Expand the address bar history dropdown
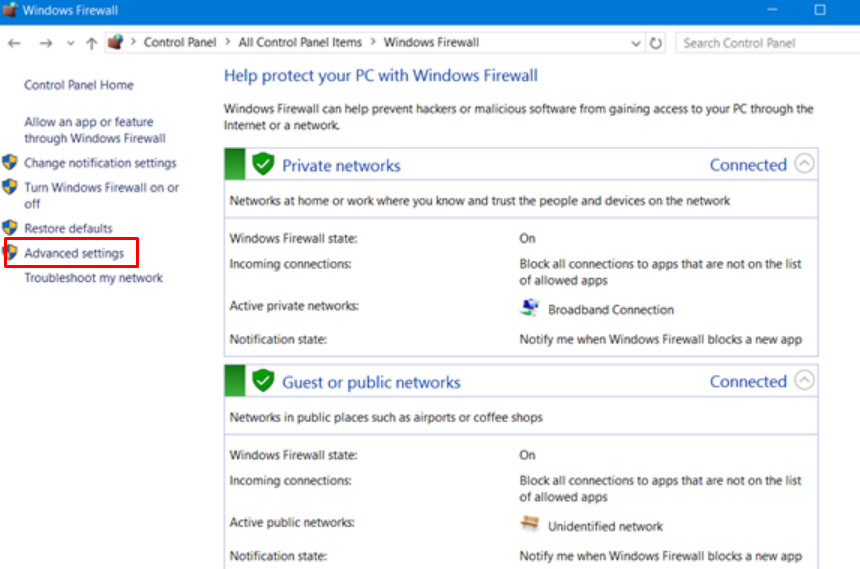The image size is (860, 569). click(636, 43)
